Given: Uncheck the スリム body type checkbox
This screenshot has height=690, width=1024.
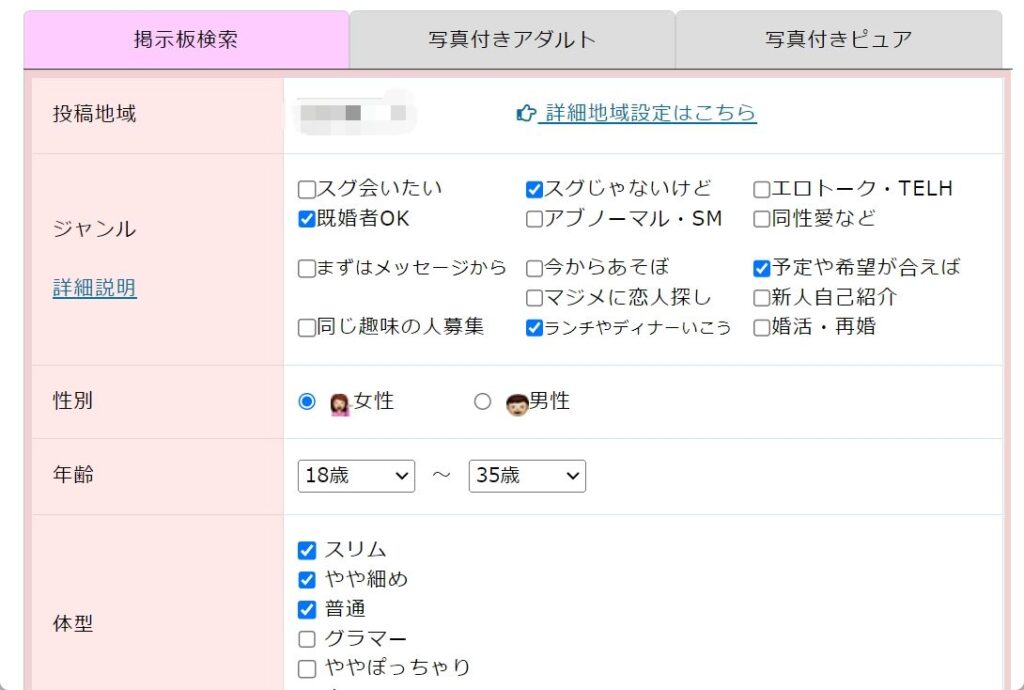Looking at the screenshot, I should 307,550.
